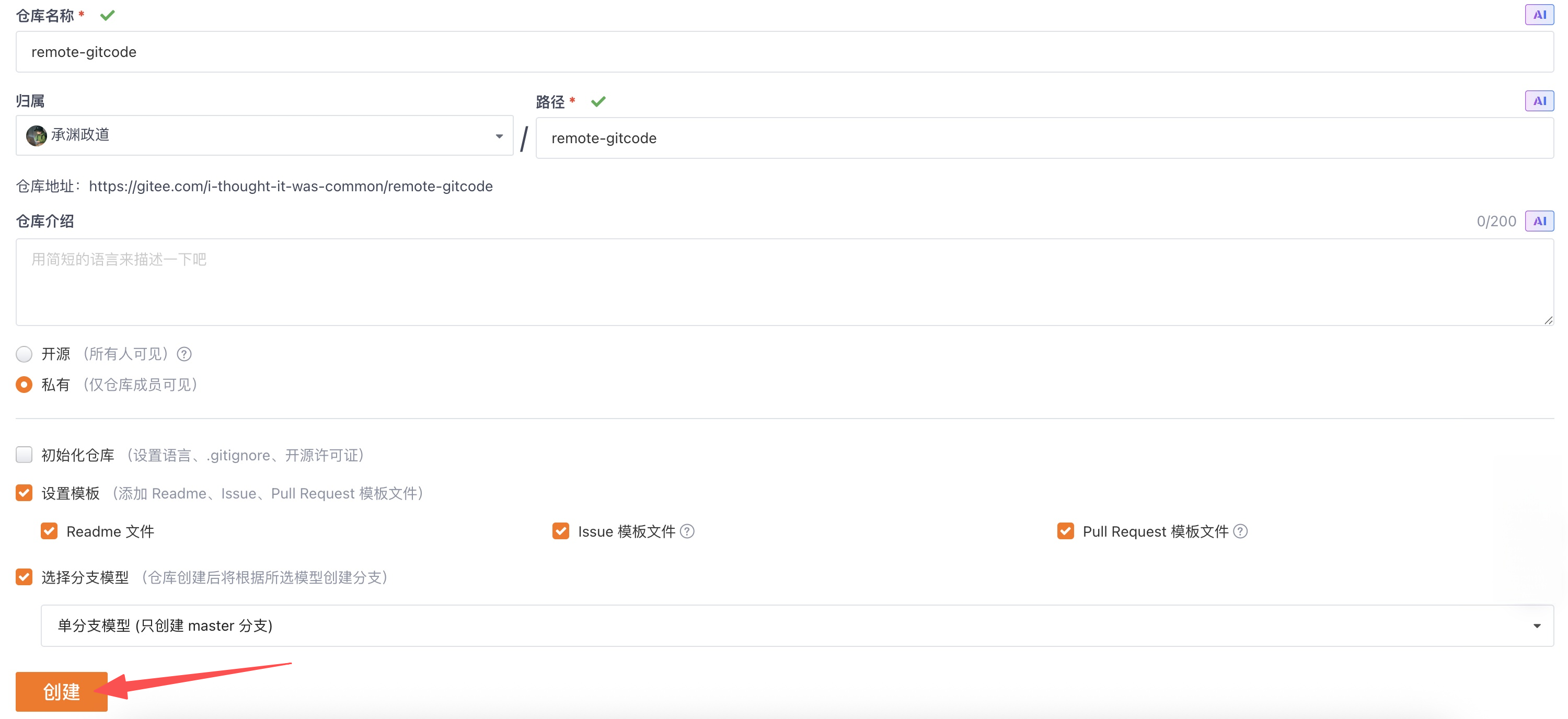The image size is (1568, 719).
Task: Toggle the Issue 模板文件 checkbox
Action: coord(561,531)
